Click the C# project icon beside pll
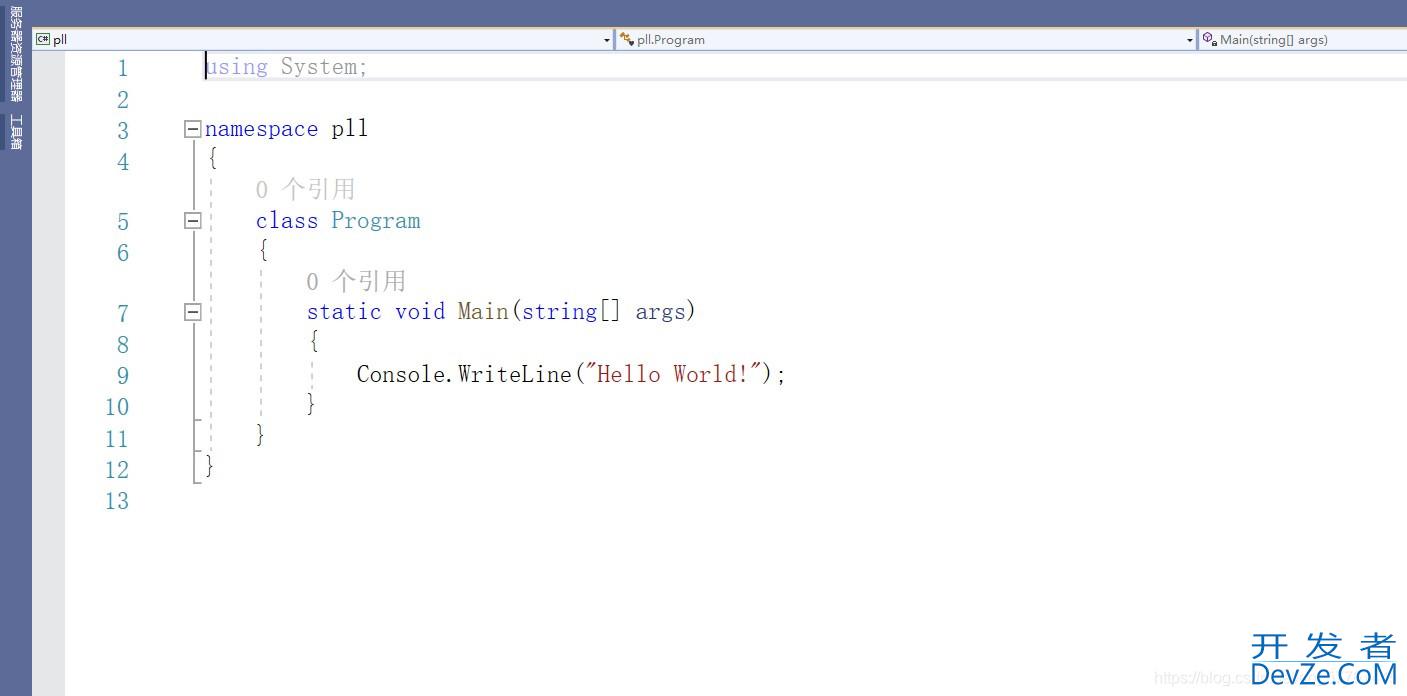The width and height of the screenshot is (1407, 696). (43, 39)
